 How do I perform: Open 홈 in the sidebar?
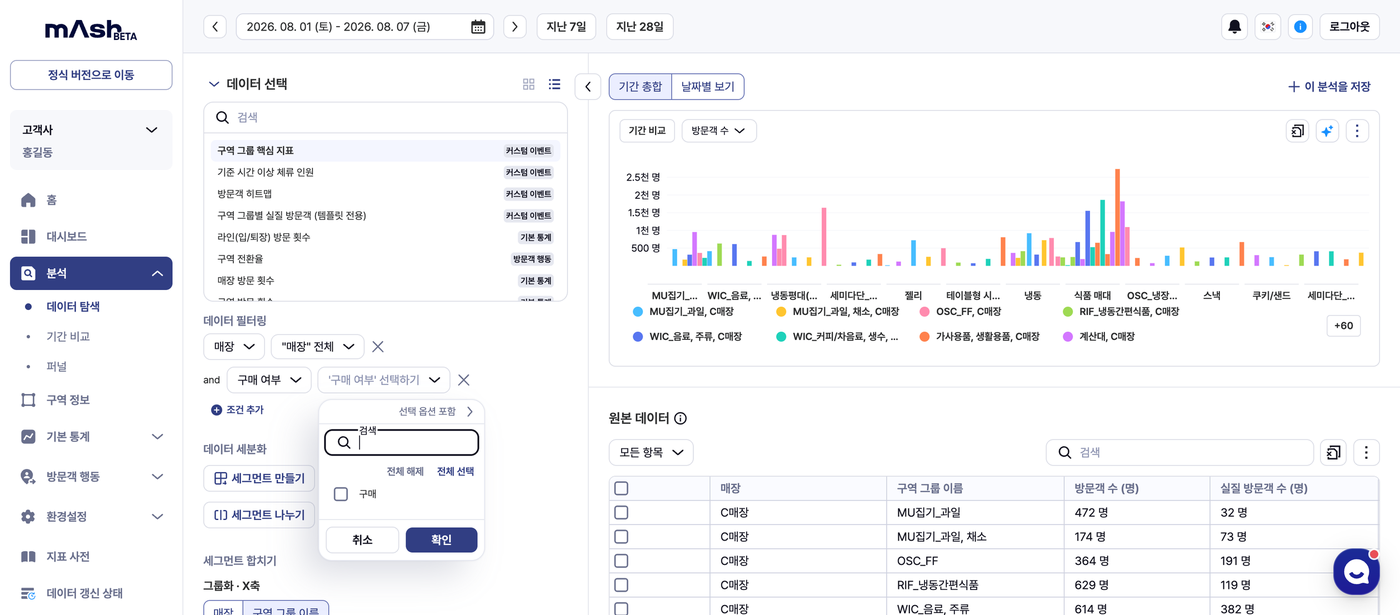(91, 200)
